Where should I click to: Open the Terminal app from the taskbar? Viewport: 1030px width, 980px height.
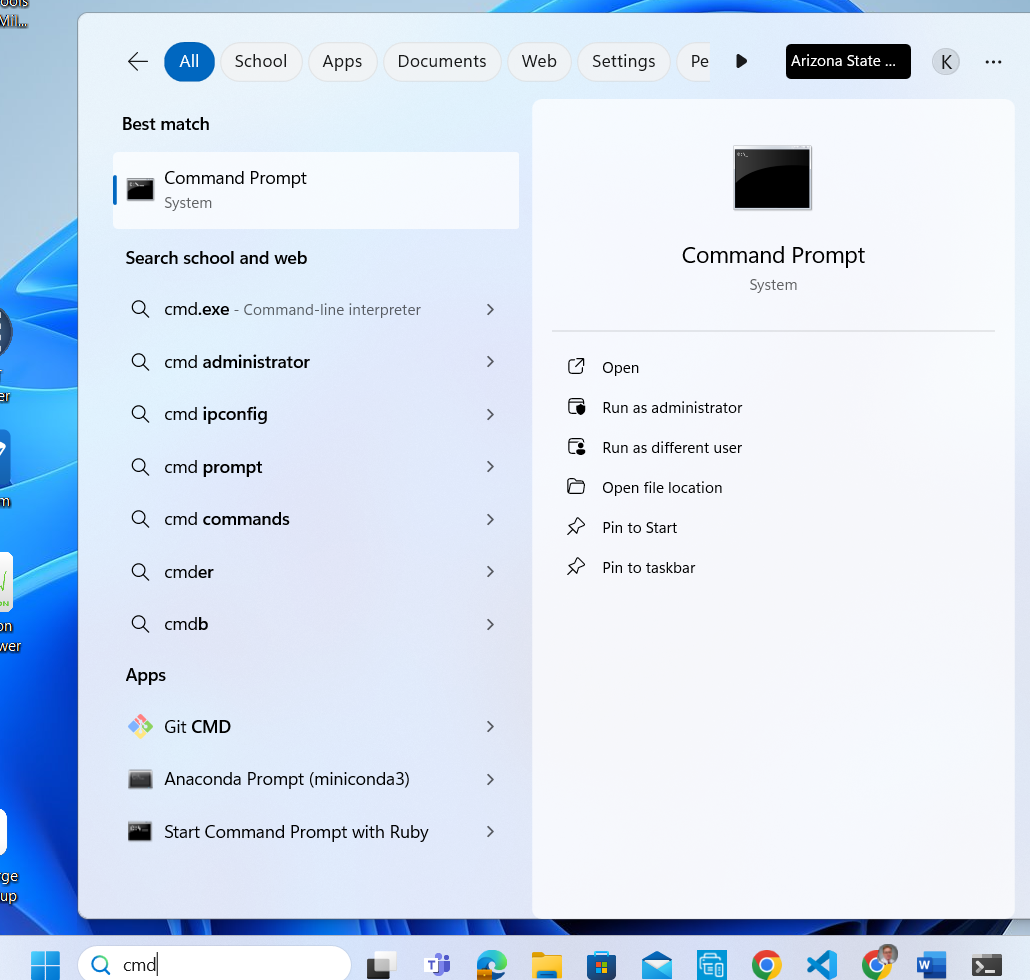pos(987,965)
